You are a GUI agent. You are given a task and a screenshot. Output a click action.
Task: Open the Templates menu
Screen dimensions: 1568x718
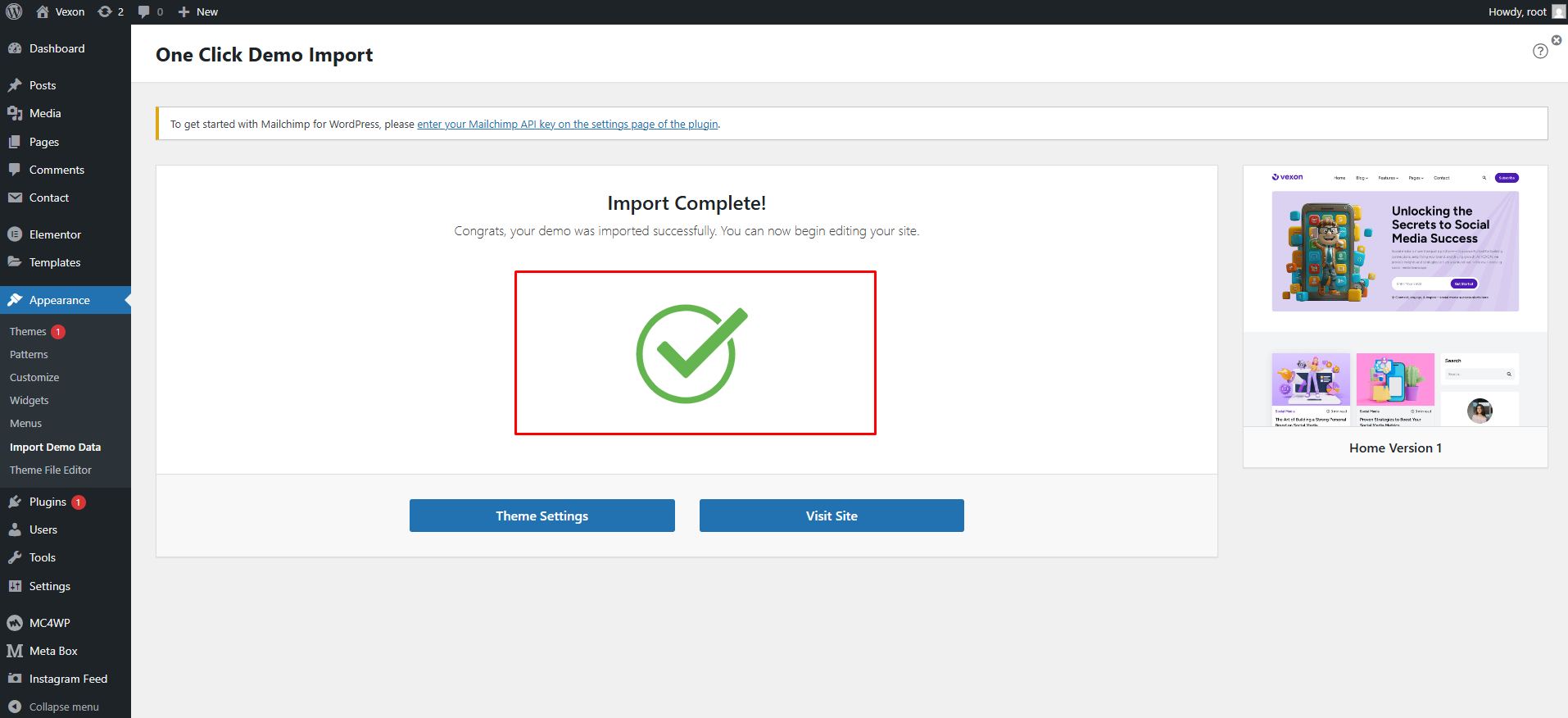[66, 262]
